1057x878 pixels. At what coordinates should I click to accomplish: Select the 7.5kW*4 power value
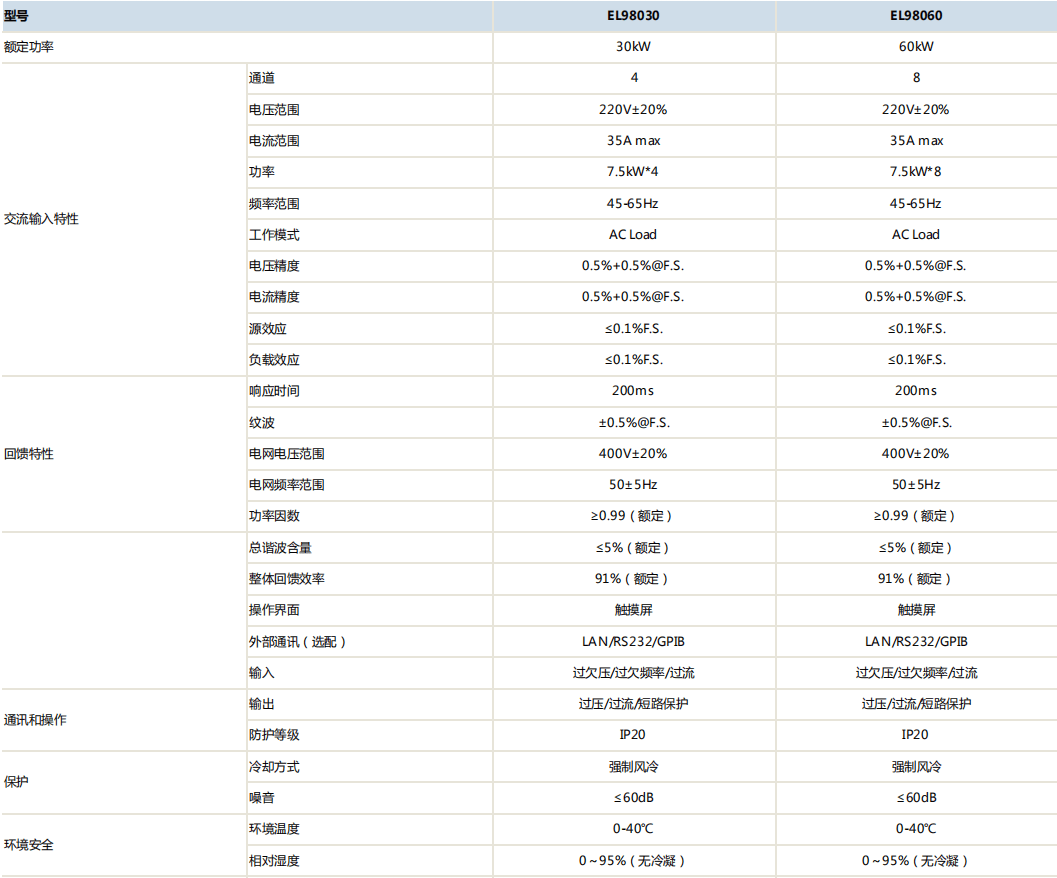click(633, 172)
